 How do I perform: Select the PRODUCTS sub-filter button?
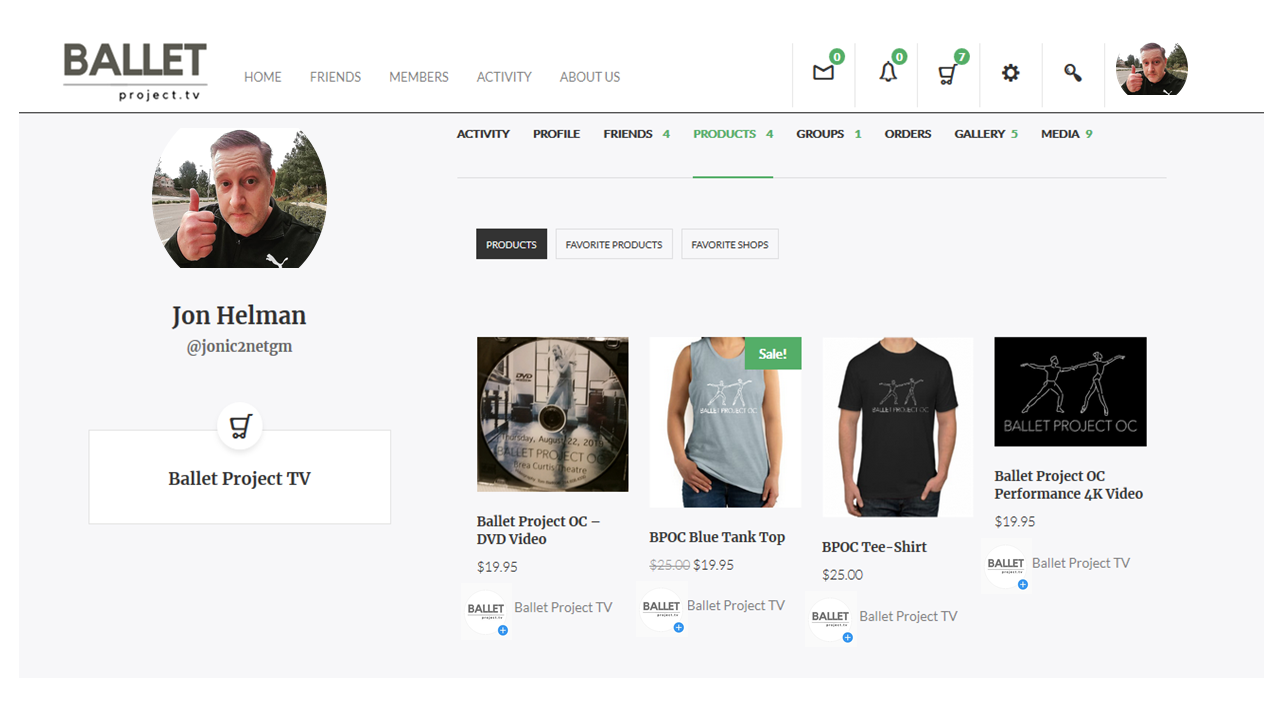511,244
